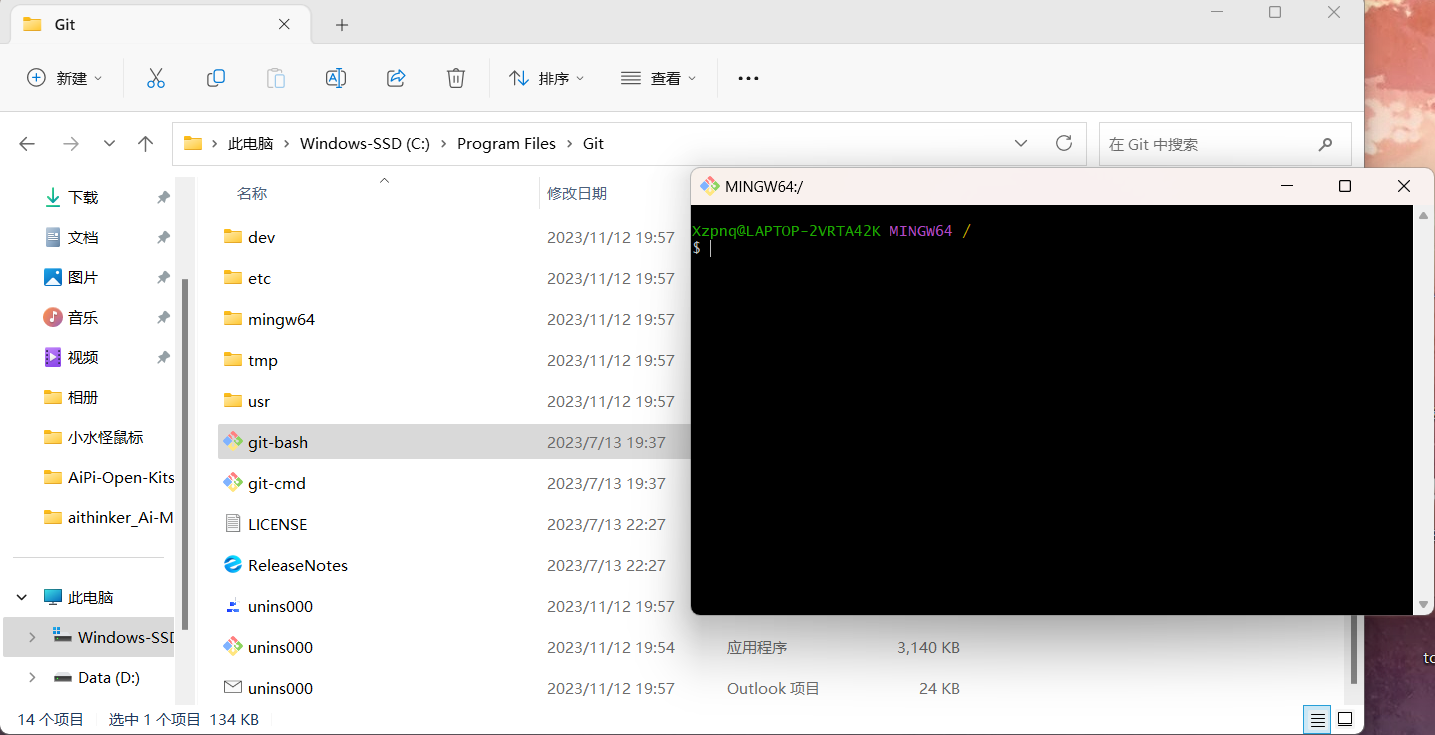
Task: Open the 新建 (New) button menu
Action: pos(65,78)
